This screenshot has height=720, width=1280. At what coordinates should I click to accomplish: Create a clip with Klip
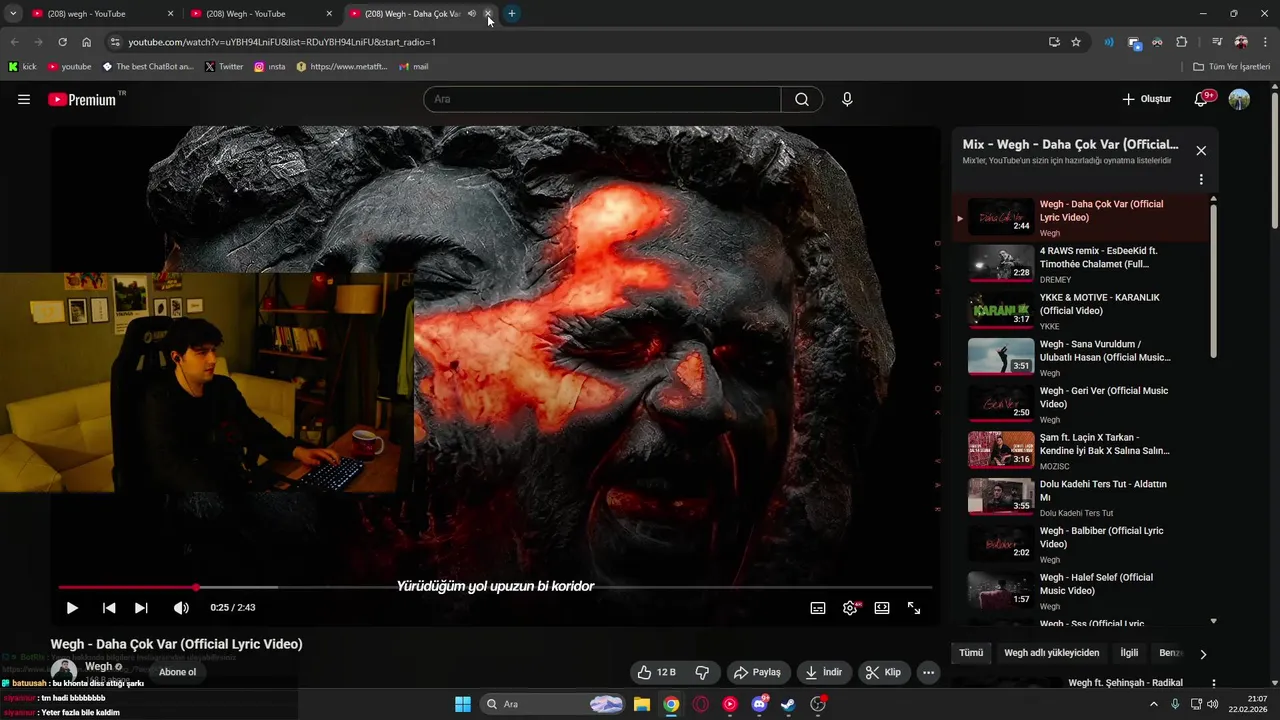point(883,672)
